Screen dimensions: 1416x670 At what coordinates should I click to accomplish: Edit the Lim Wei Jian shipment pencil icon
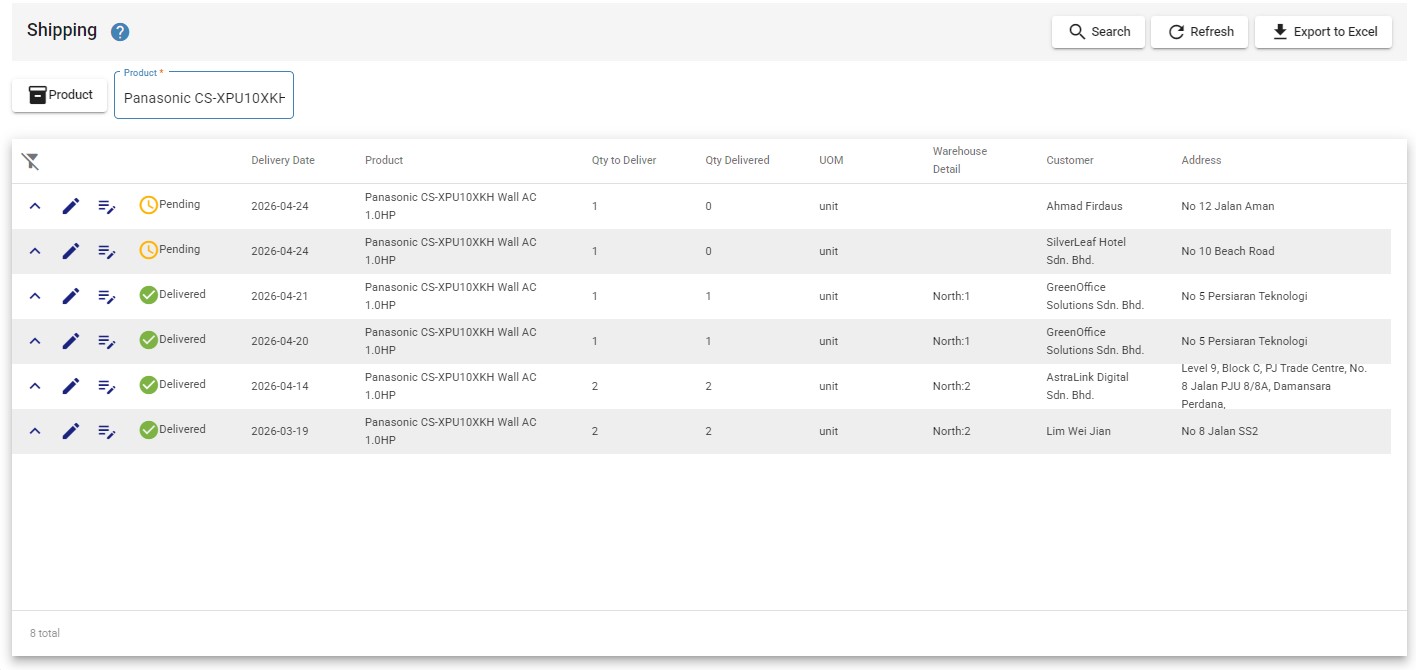[71, 432]
